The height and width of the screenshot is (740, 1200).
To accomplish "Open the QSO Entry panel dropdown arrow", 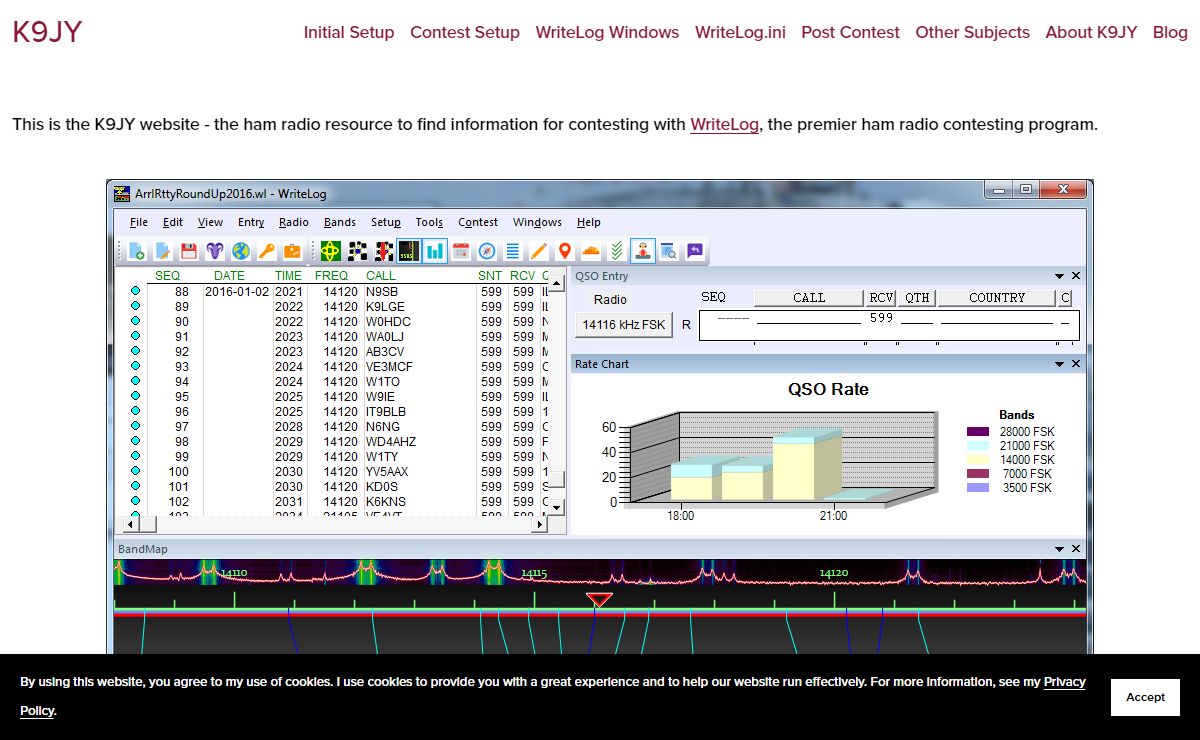I will pyautogui.click(x=1060, y=276).
